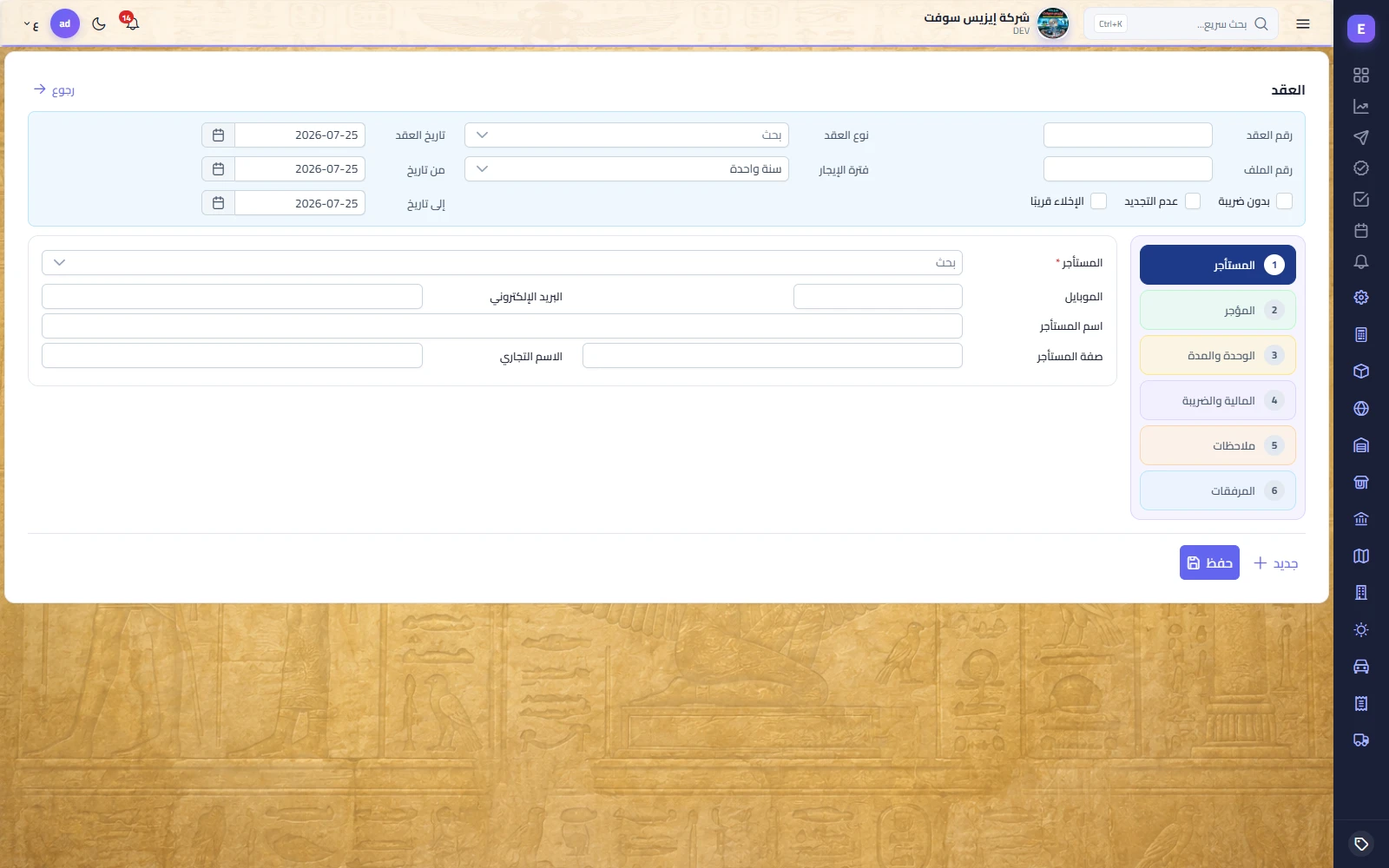The width and height of the screenshot is (1389, 868).
Task: Select step 5 'ملاحظات' tab
Action: pyautogui.click(x=1217, y=445)
